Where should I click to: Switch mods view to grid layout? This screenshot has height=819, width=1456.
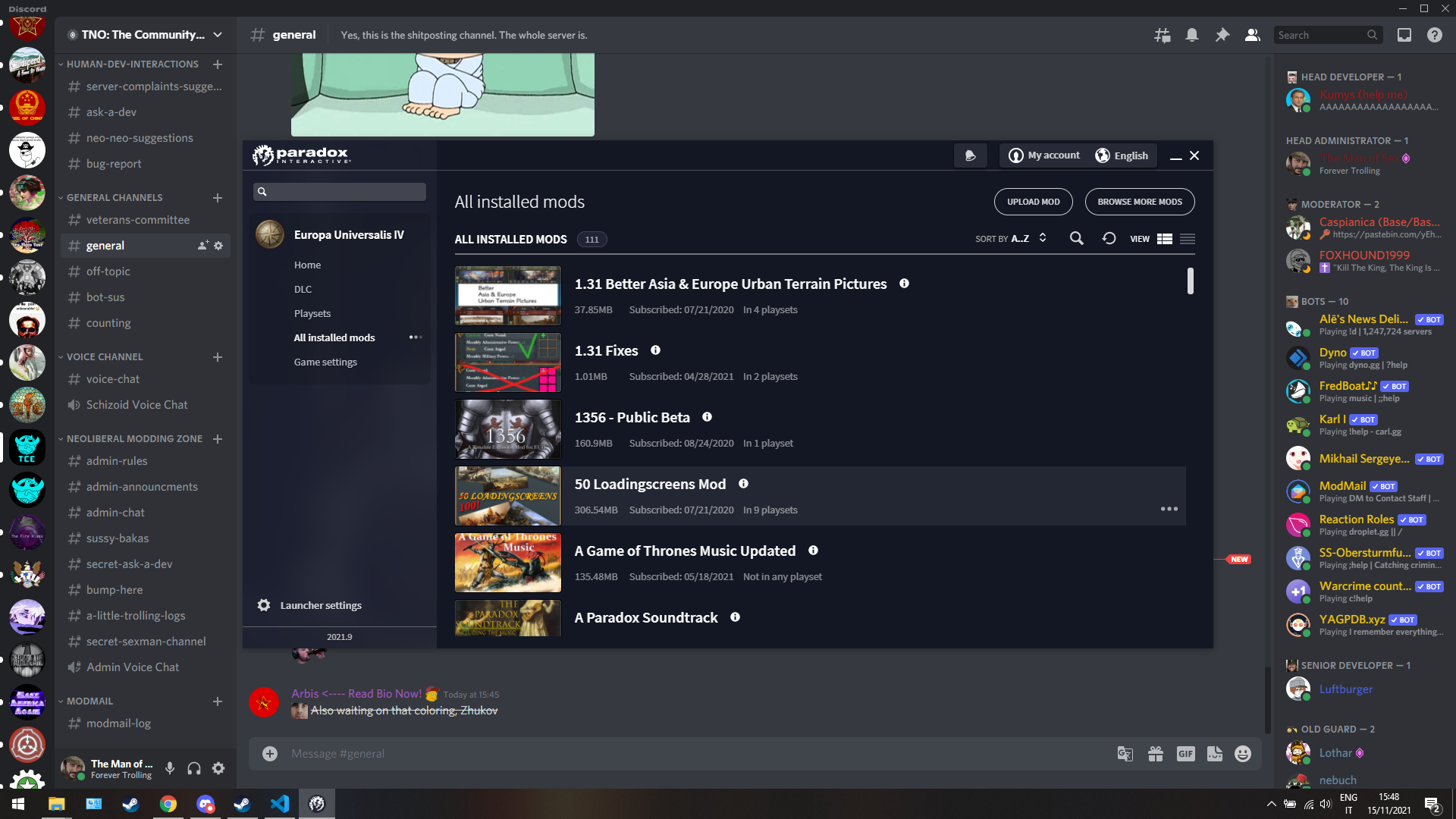pos(1164,238)
